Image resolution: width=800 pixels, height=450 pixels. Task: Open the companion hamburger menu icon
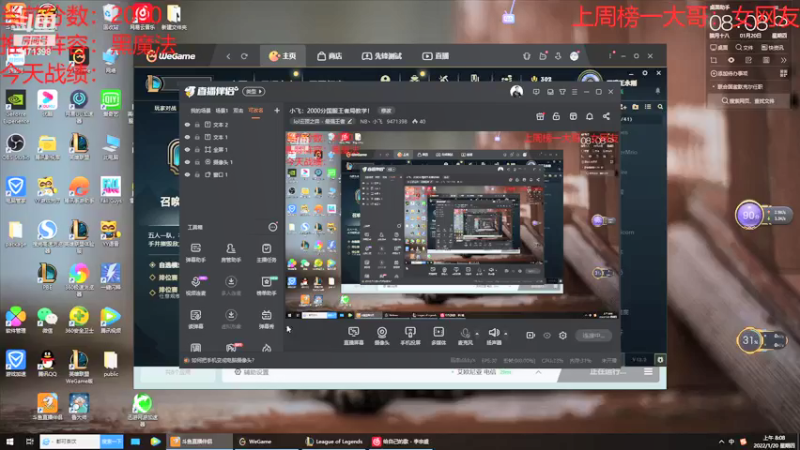(x=574, y=92)
